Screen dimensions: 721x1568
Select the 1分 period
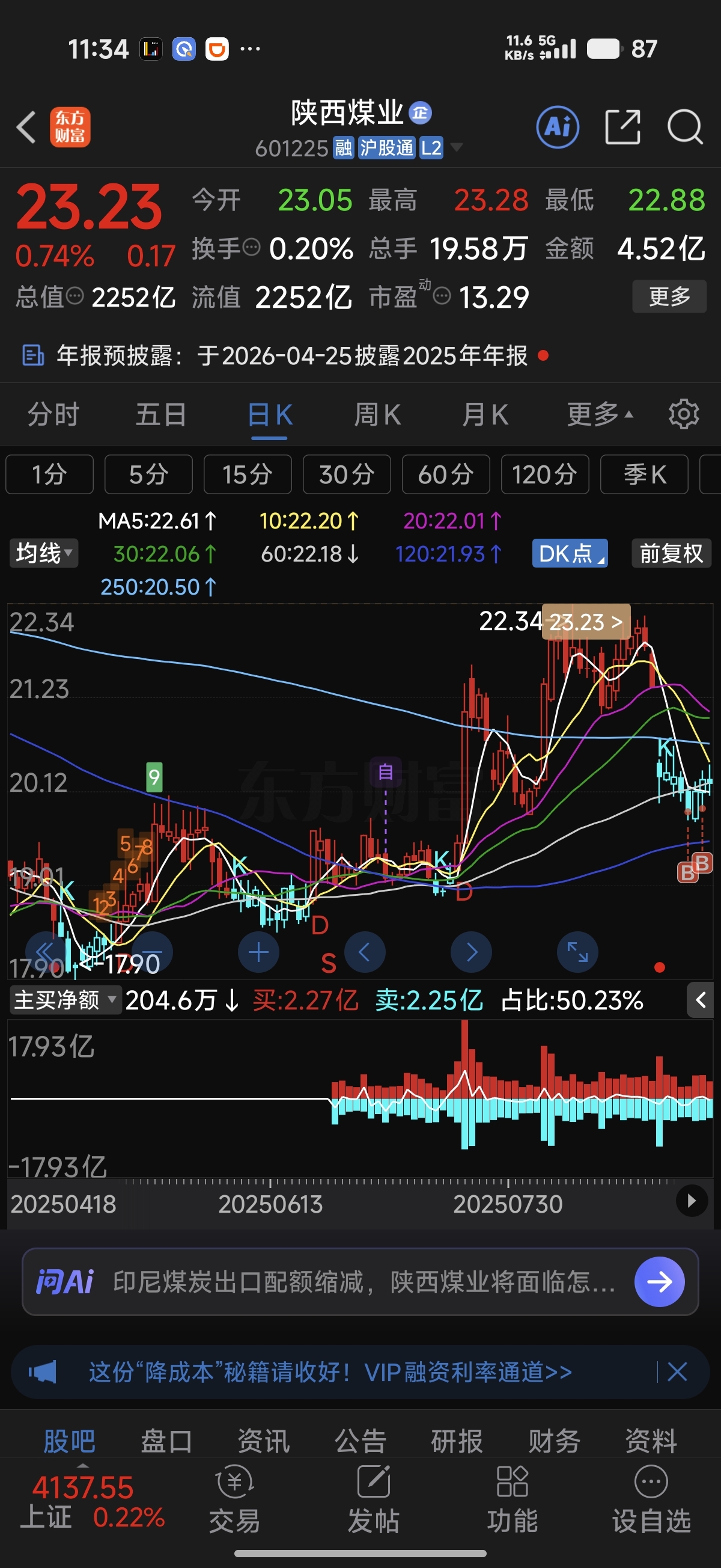click(x=49, y=474)
